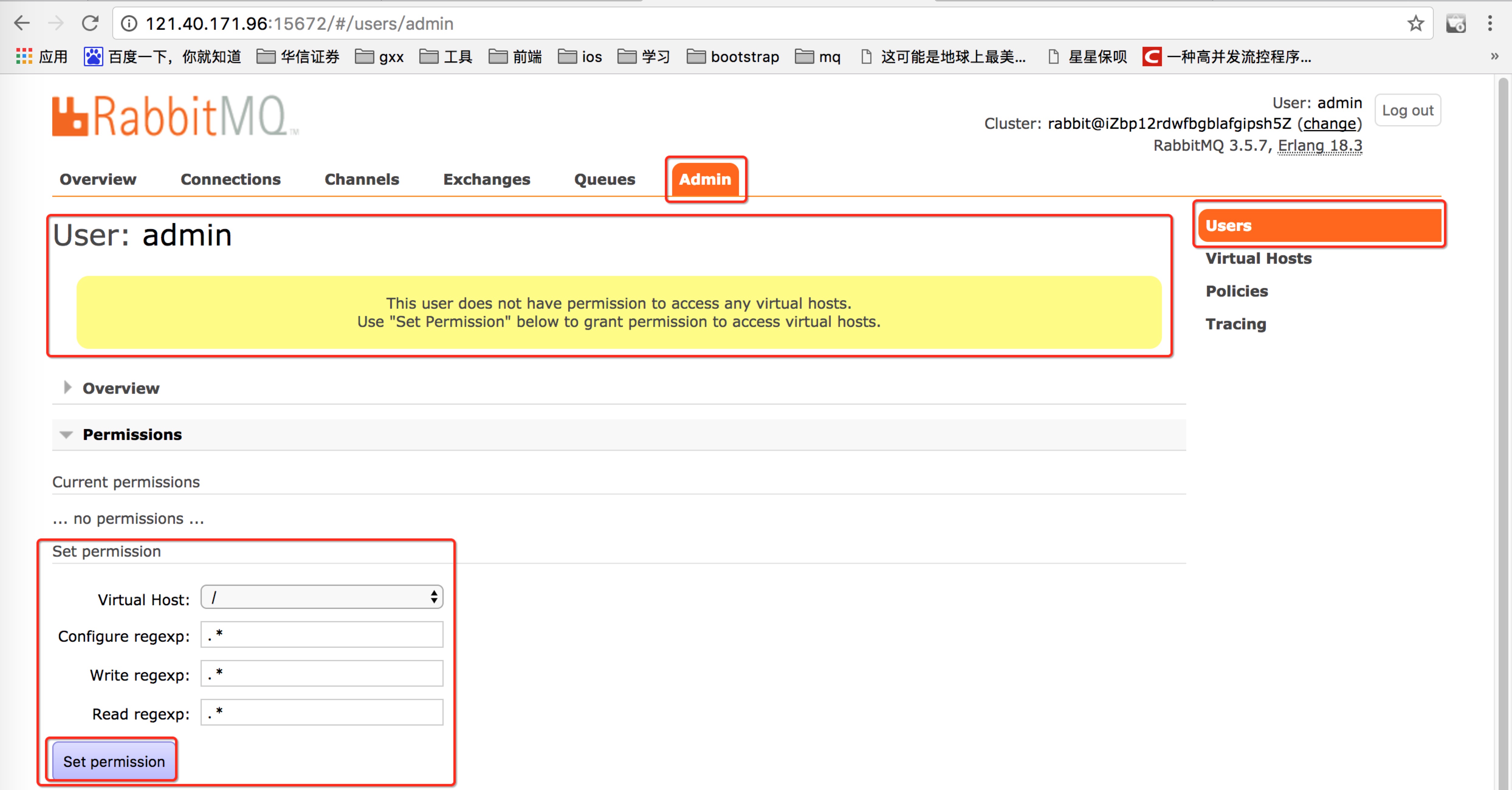
Task: Show more bookmarks with the overflow chevron
Action: (1494, 57)
